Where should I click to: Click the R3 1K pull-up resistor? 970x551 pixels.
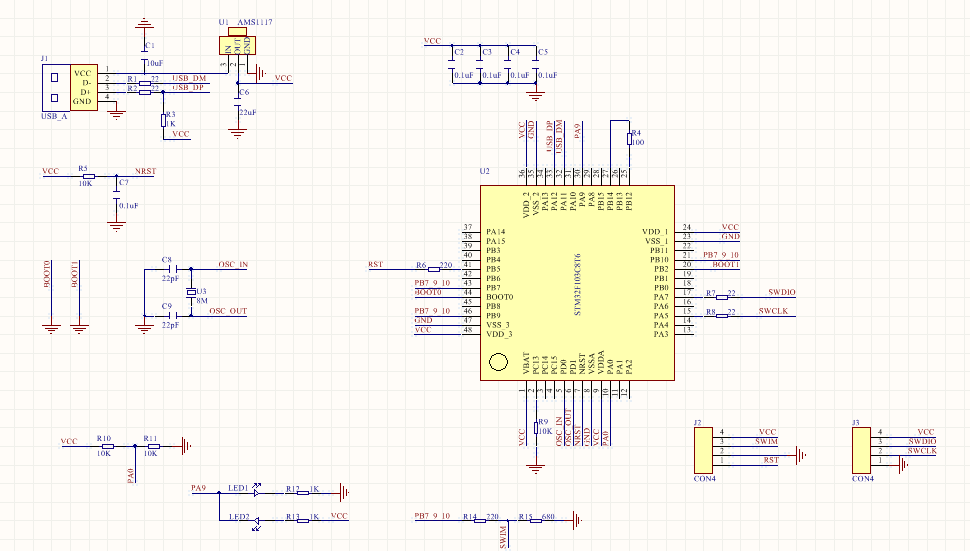(163, 121)
